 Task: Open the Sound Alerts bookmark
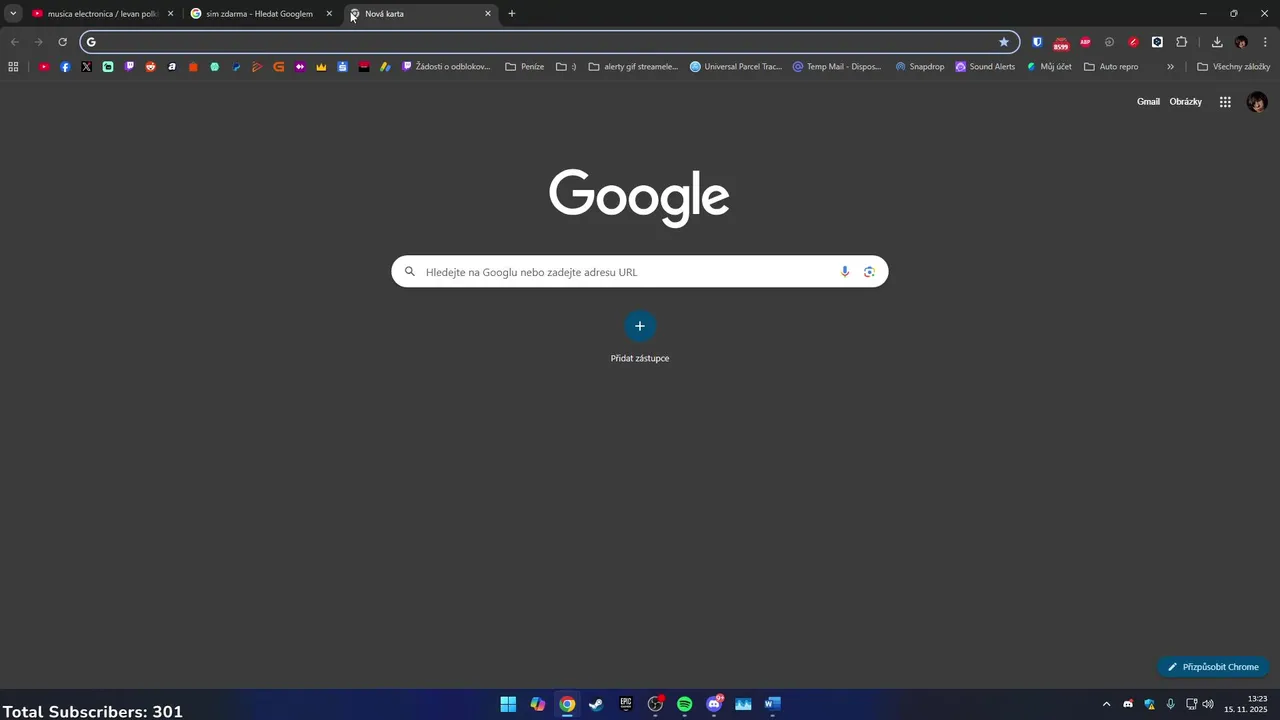pyautogui.click(x=985, y=67)
